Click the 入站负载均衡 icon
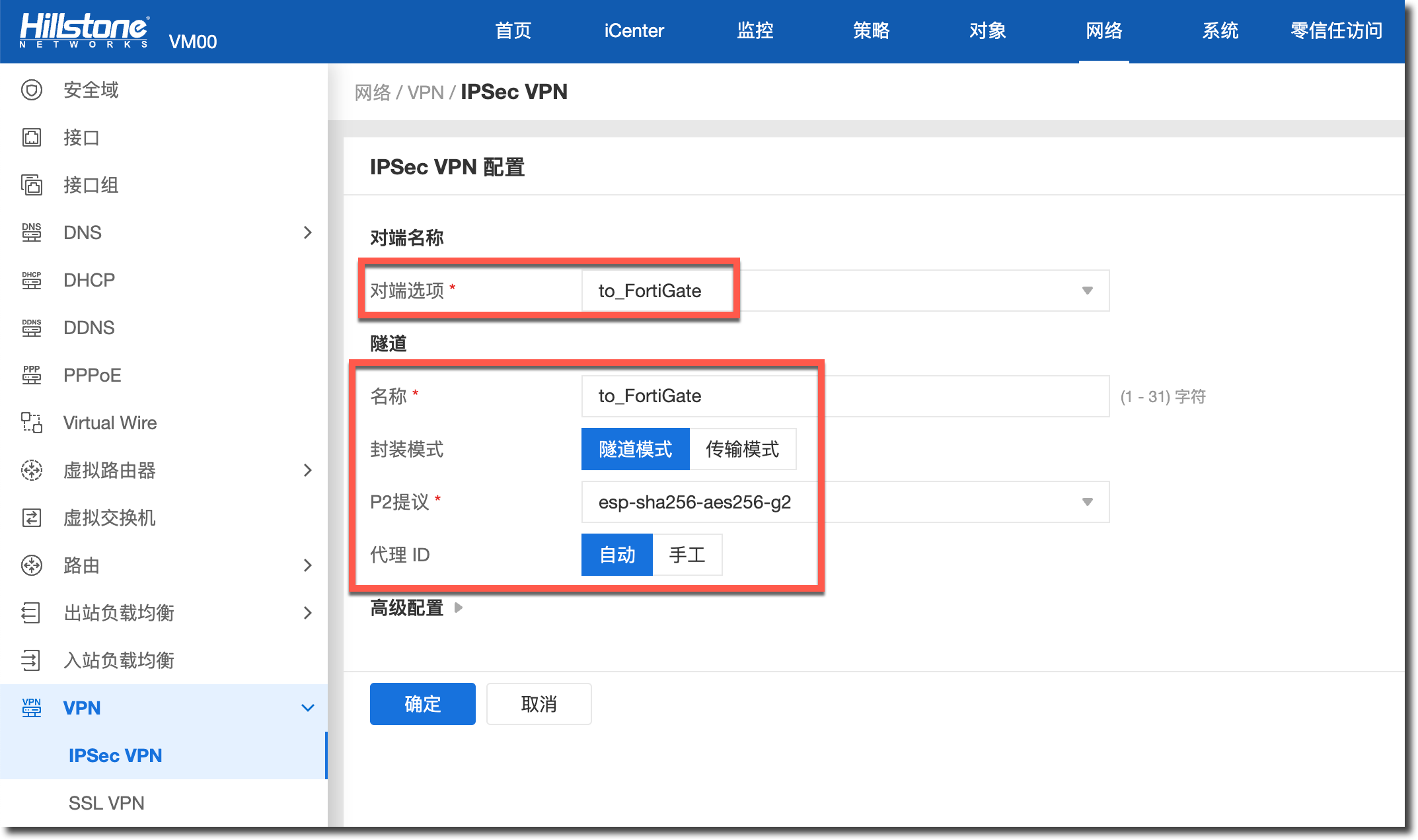 pyautogui.click(x=32, y=660)
